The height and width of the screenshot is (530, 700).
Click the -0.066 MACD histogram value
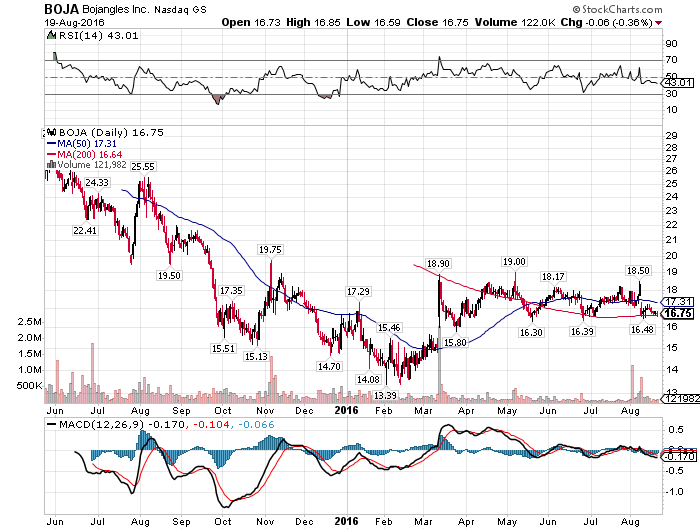point(256,425)
